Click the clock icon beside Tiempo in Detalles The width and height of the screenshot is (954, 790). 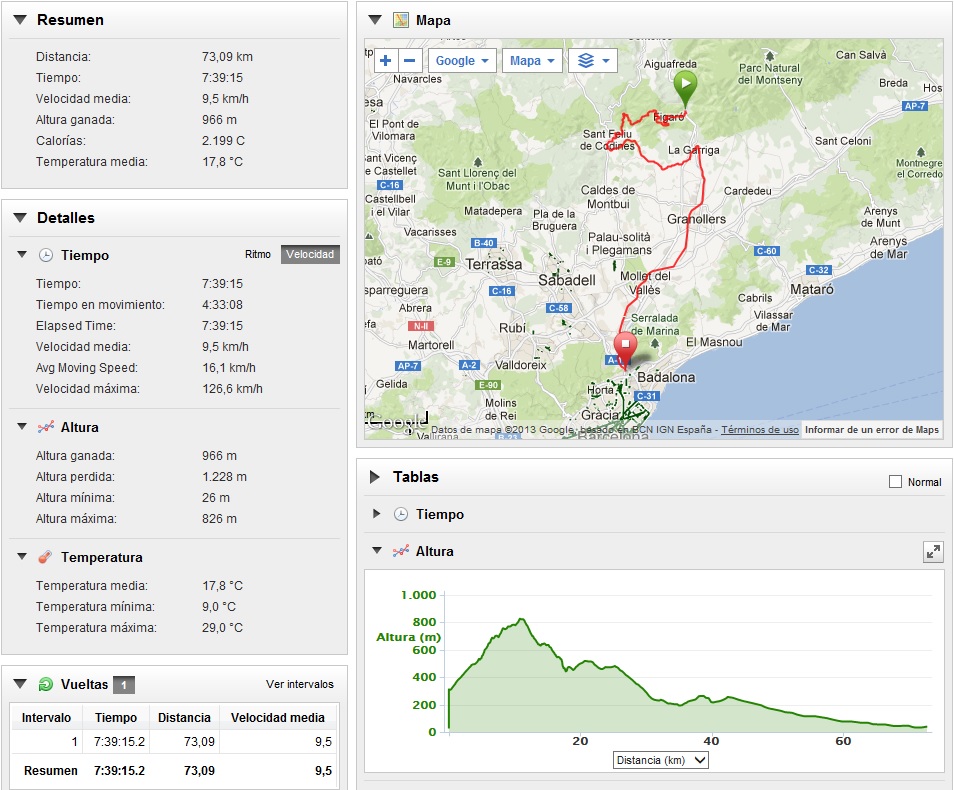46,255
